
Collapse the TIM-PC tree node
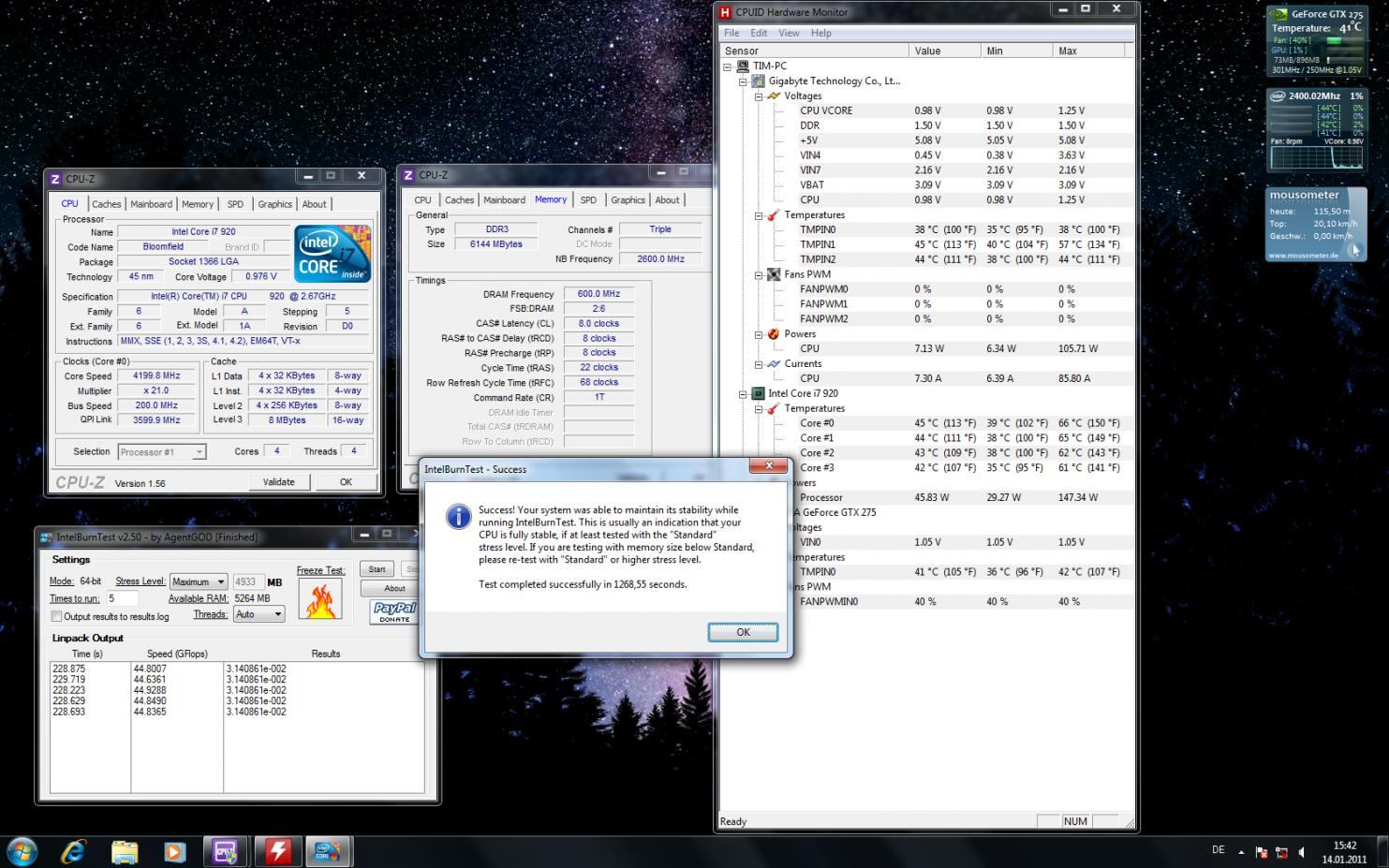coord(728,66)
